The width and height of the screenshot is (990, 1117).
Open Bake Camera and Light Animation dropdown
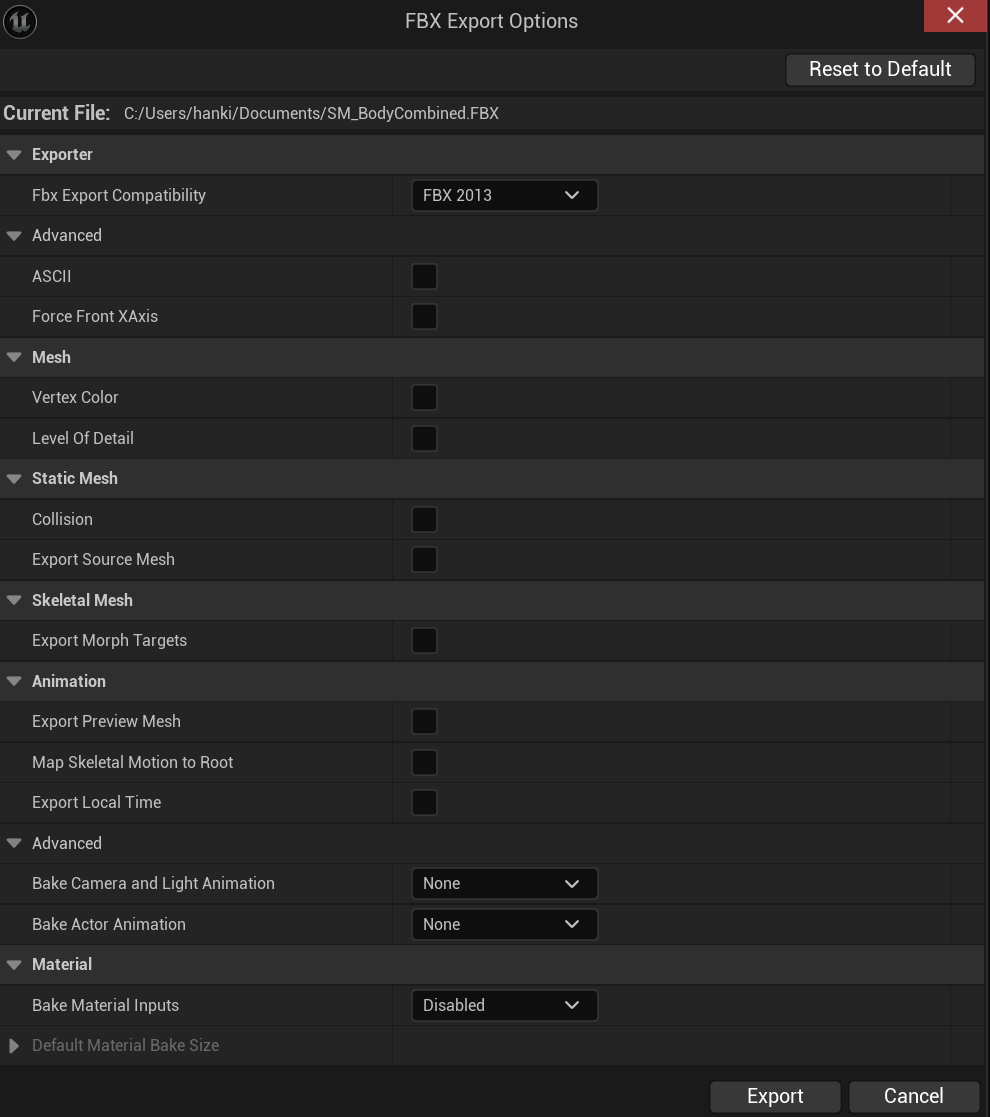click(504, 884)
